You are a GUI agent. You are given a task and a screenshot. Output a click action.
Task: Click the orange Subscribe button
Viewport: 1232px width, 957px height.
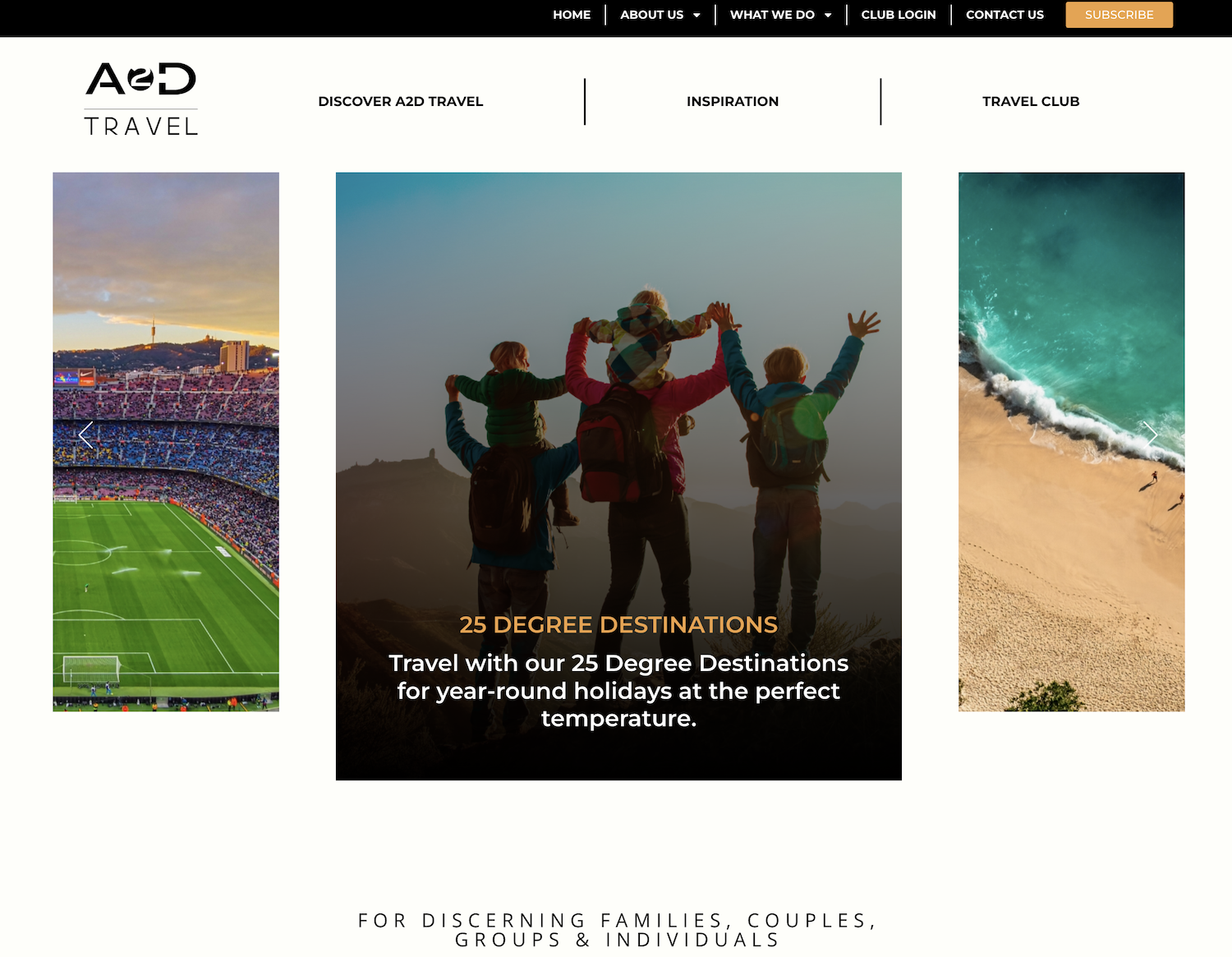coord(1119,15)
